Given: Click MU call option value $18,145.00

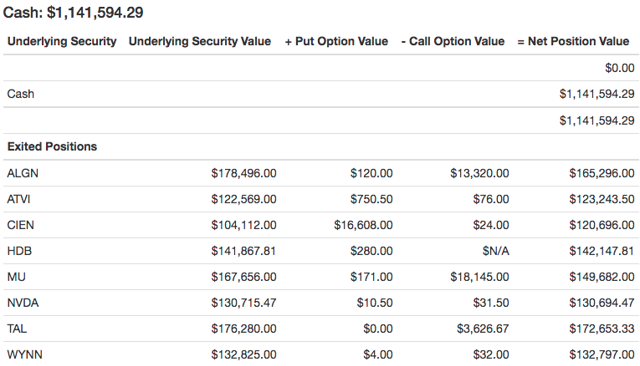Looking at the screenshot, I should point(480,277).
